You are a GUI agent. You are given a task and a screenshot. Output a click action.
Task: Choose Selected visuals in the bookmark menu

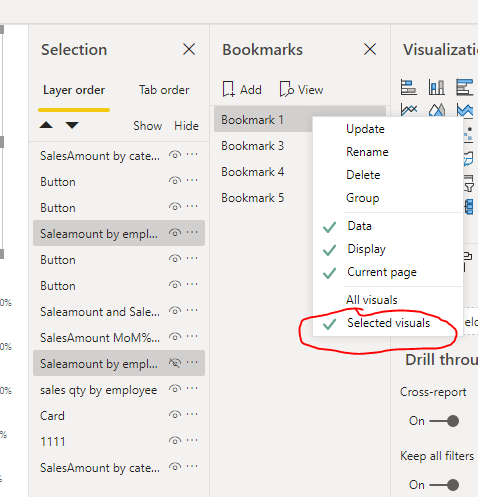(389, 323)
